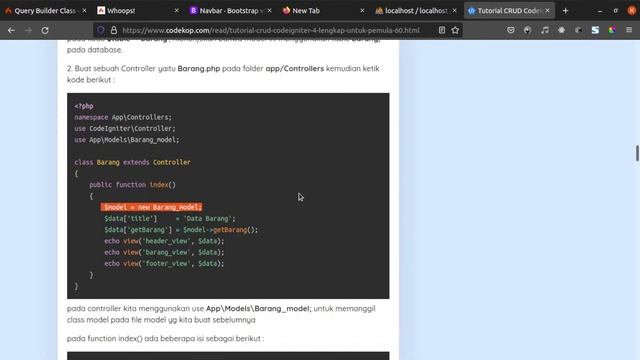Minimize the Firefox window
This screenshot has height=360, width=640.
(600, 11)
